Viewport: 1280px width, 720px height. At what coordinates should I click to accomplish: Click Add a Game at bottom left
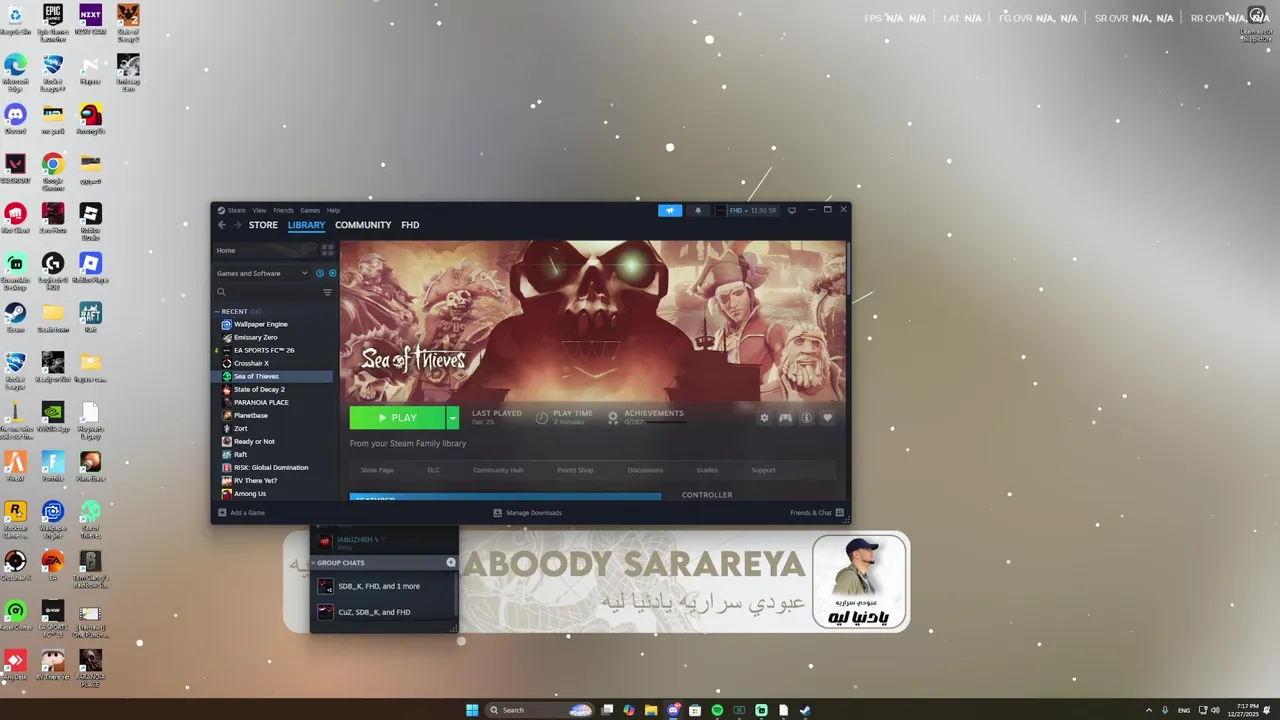tap(242, 513)
